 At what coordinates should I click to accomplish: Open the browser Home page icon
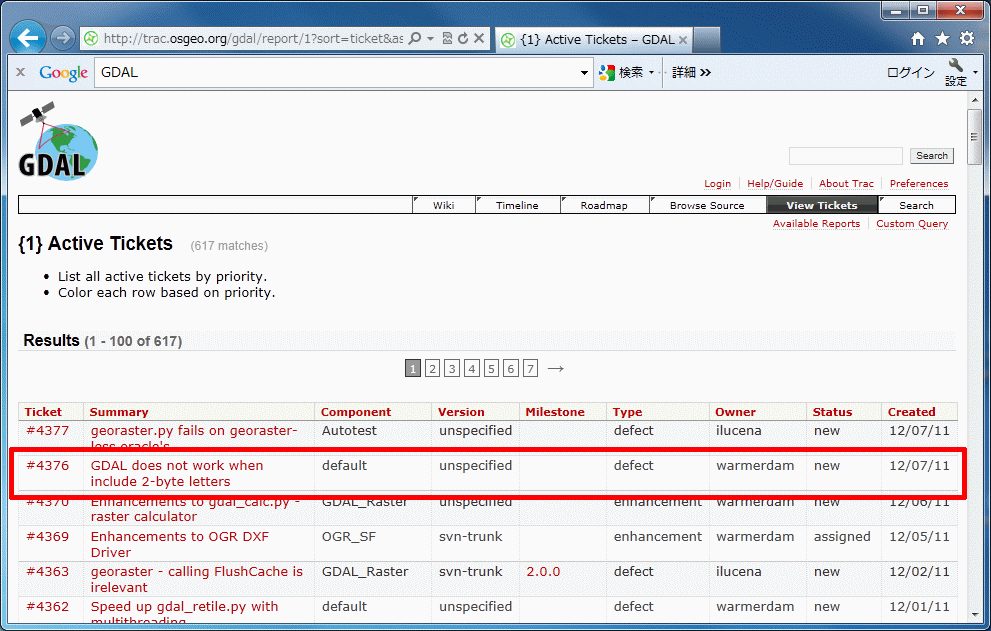coord(918,39)
